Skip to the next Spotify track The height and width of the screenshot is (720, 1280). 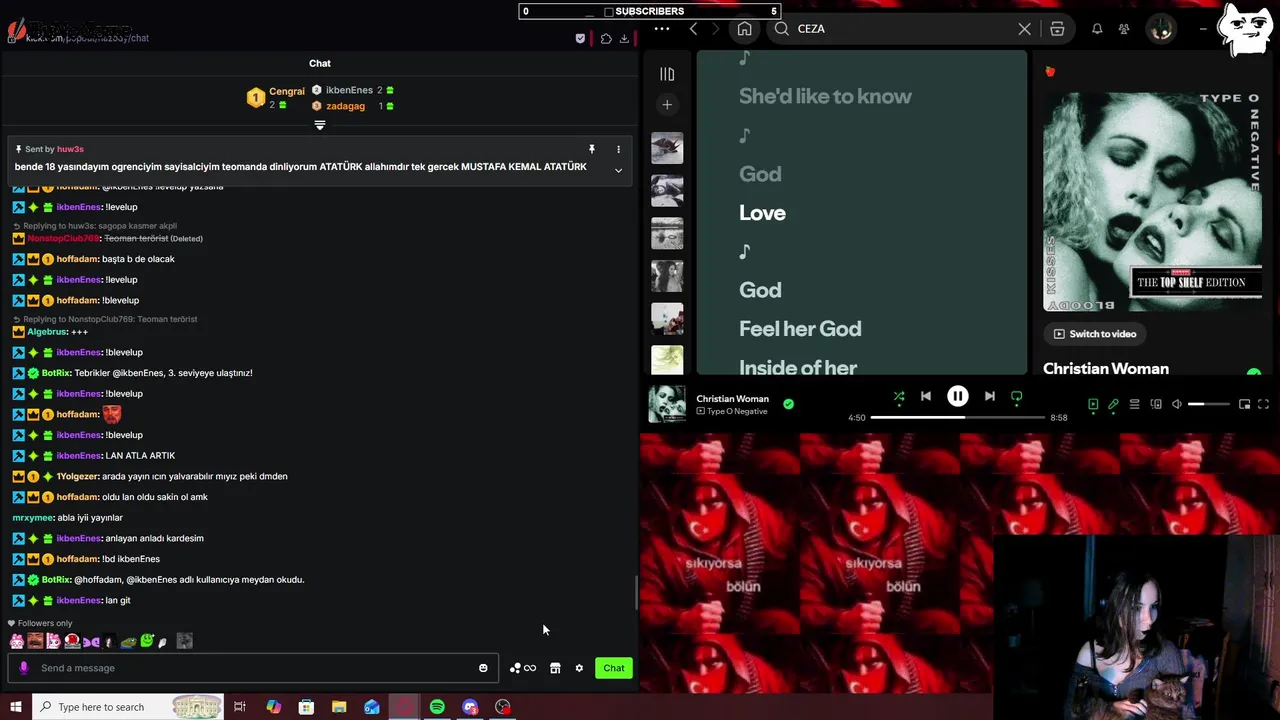[x=989, y=396]
